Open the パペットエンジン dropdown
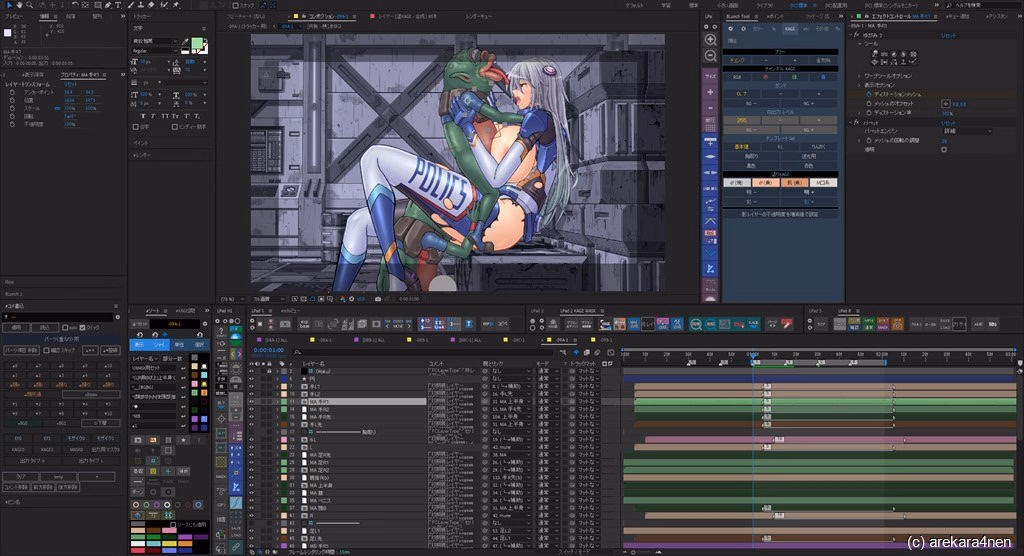The image size is (1024, 556). [x=965, y=131]
